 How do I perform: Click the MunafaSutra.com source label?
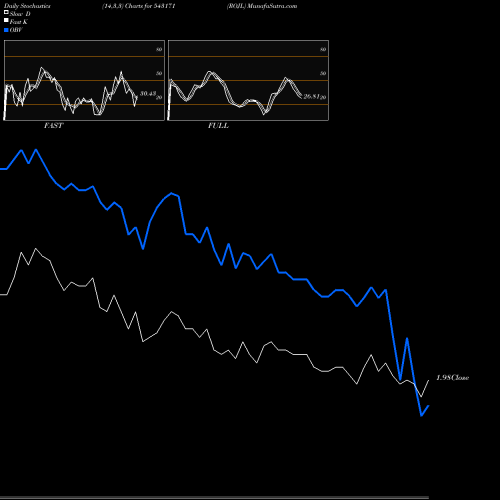tap(272, 6)
